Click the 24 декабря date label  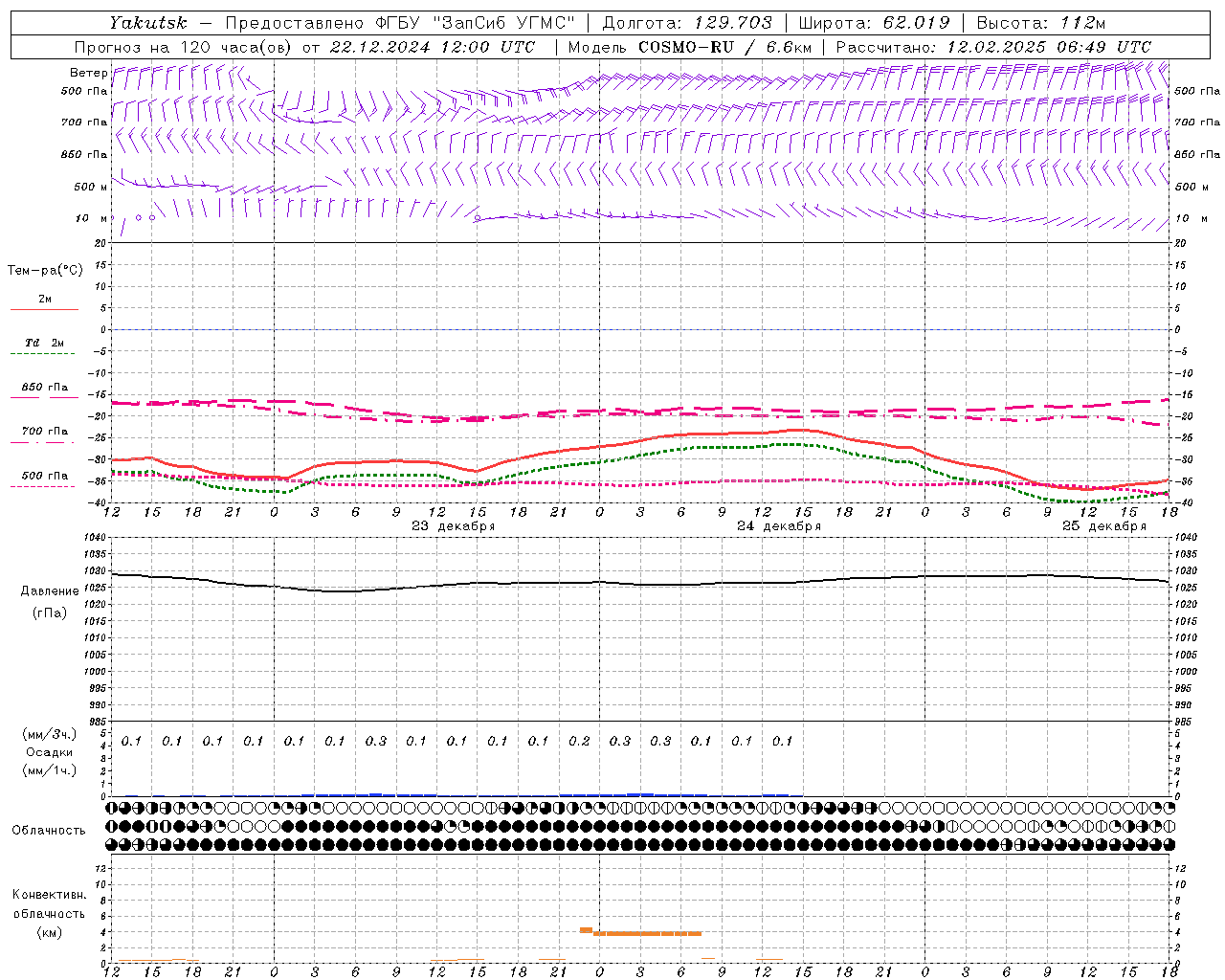point(778,526)
